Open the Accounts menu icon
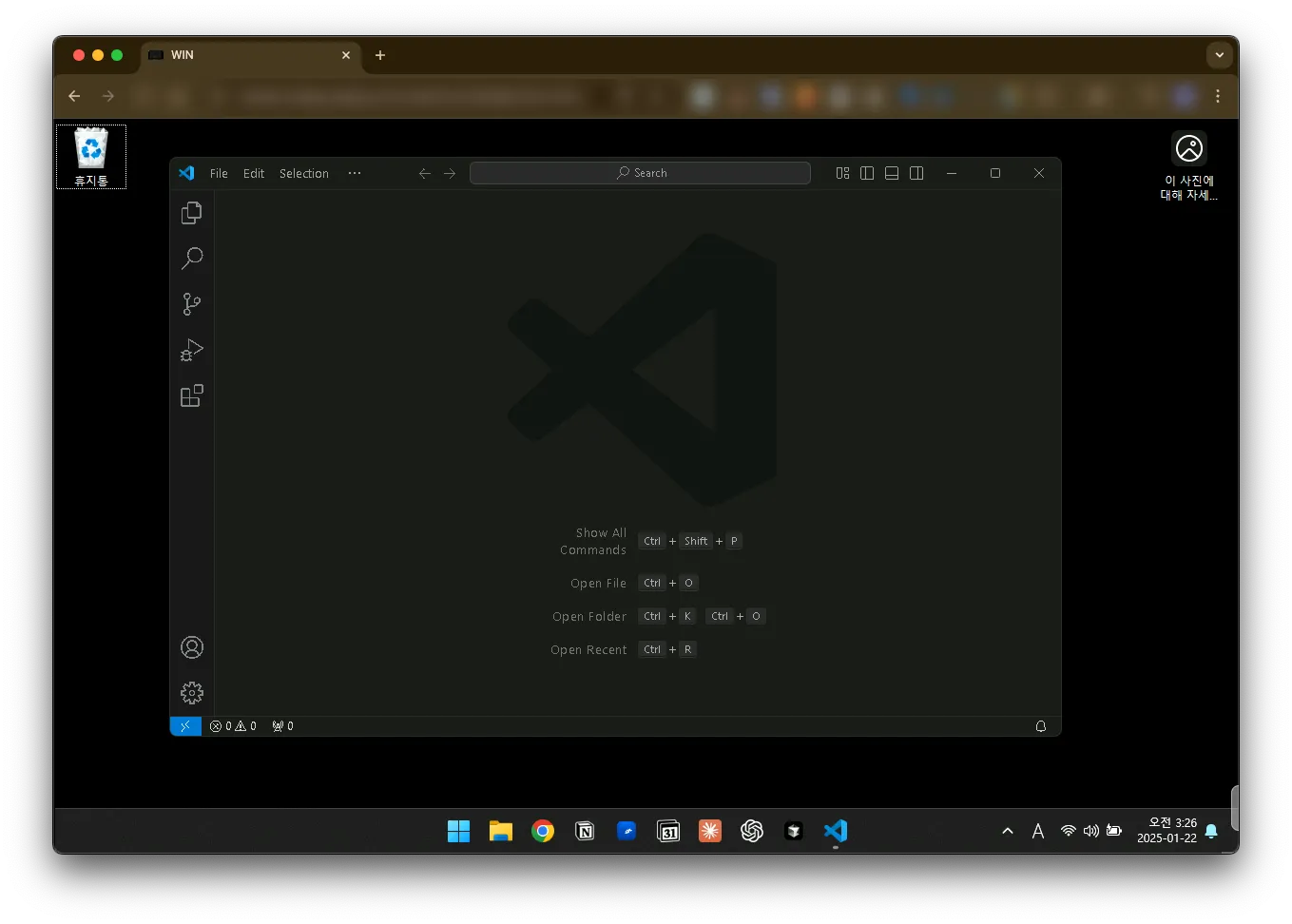The height and width of the screenshot is (924, 1292). 191,647
